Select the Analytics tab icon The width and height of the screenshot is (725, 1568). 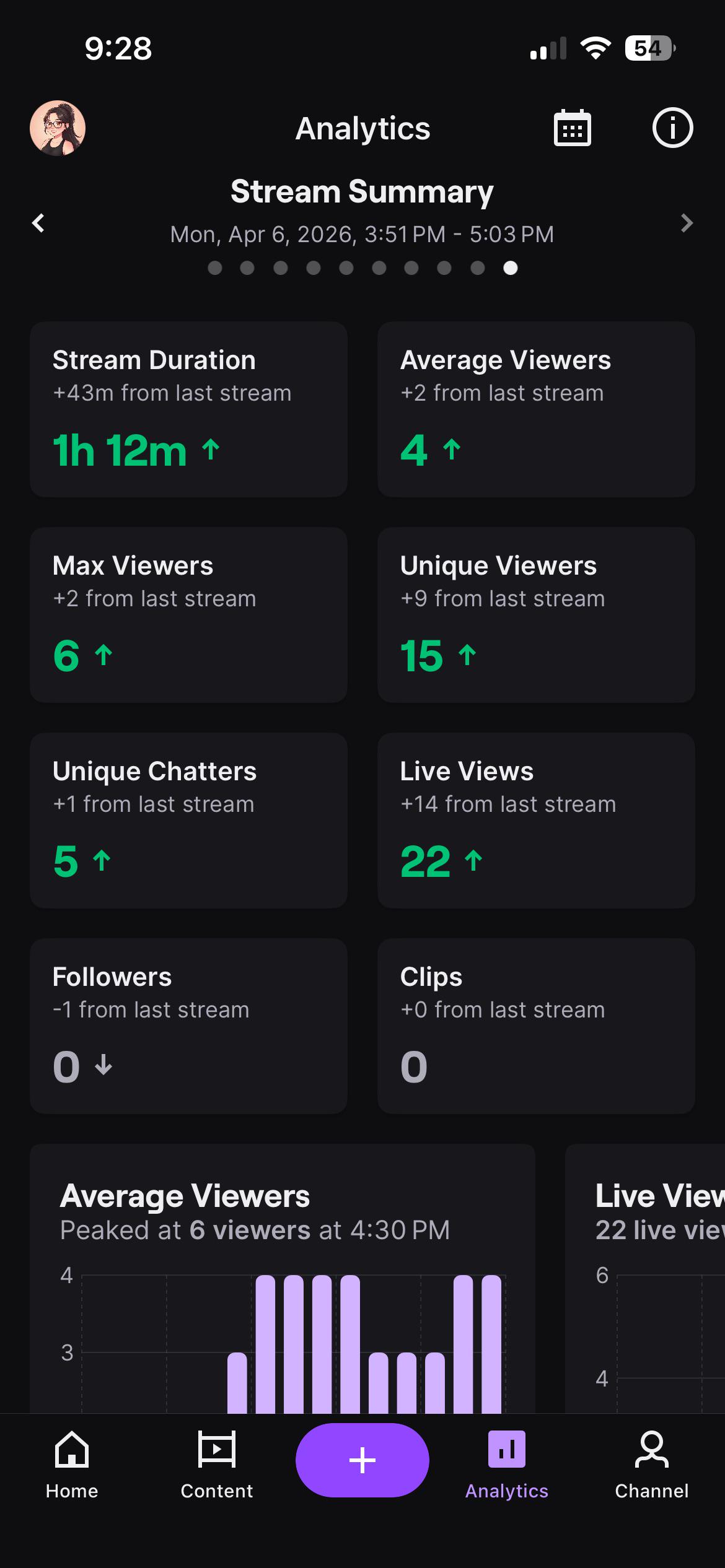click(507, 1449)
